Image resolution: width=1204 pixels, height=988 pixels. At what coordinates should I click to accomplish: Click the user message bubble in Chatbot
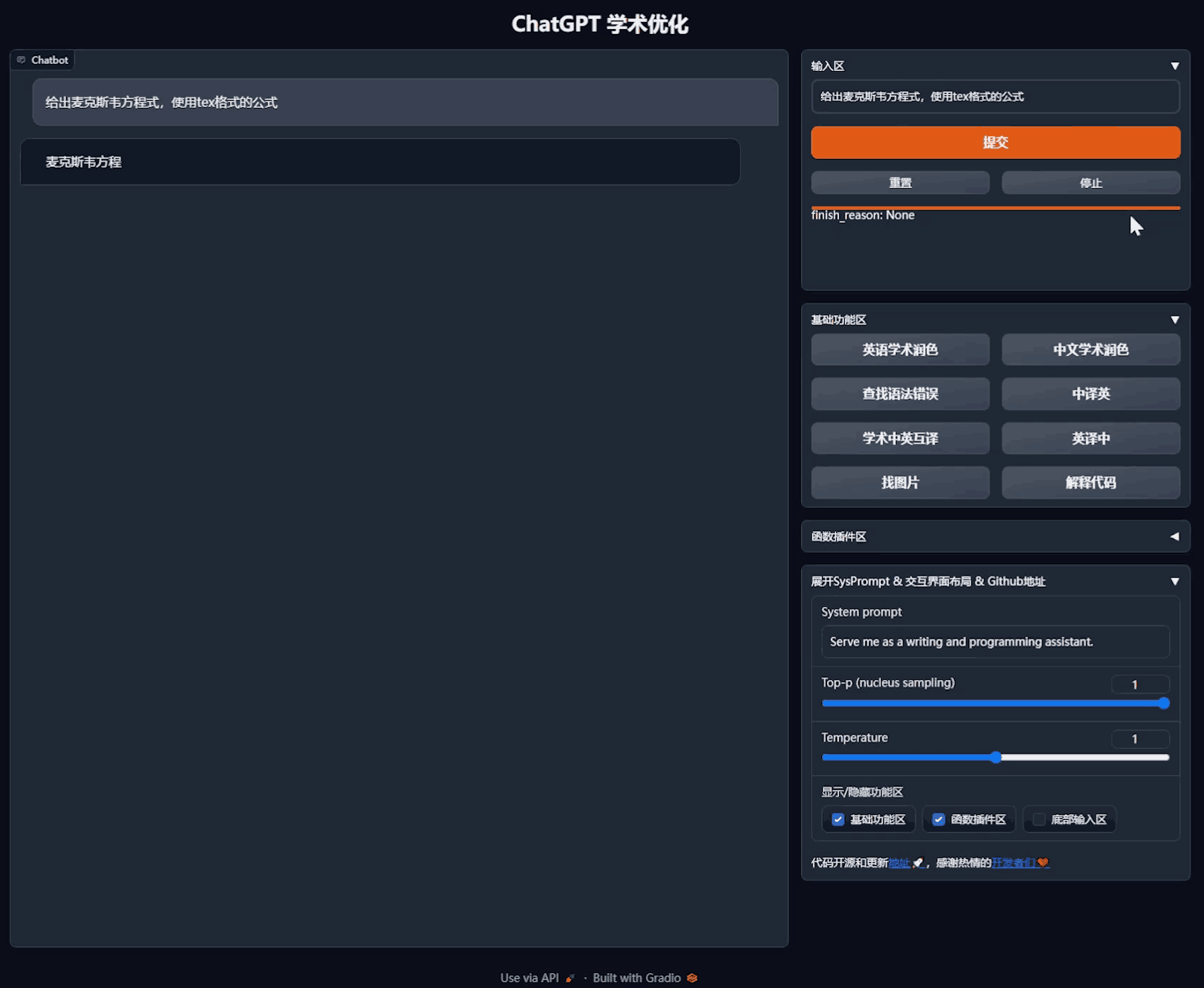pyautogui.click(x=405, y=102)
